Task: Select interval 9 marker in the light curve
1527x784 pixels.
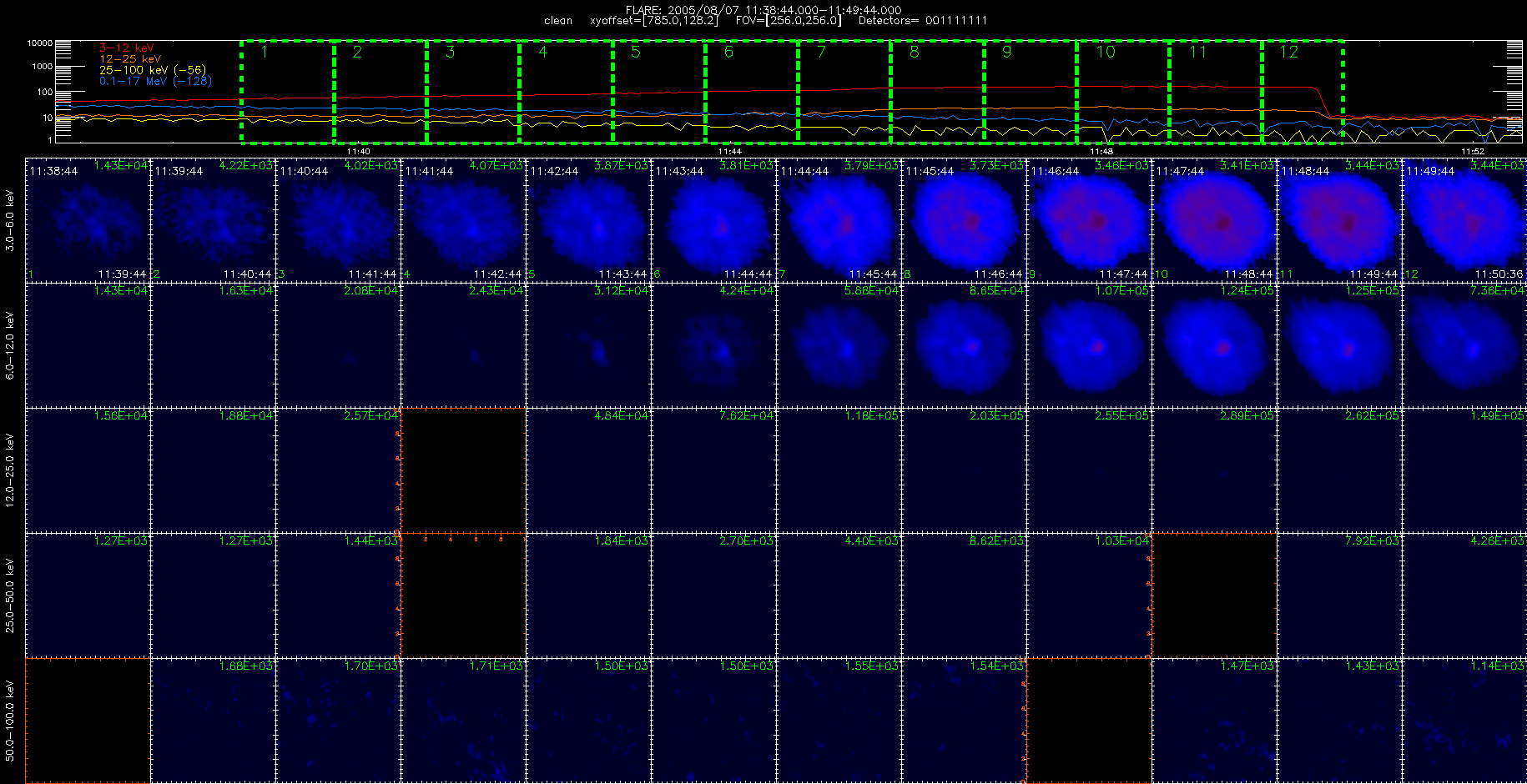Action: pyautogui.click(x=1007, y=53)
